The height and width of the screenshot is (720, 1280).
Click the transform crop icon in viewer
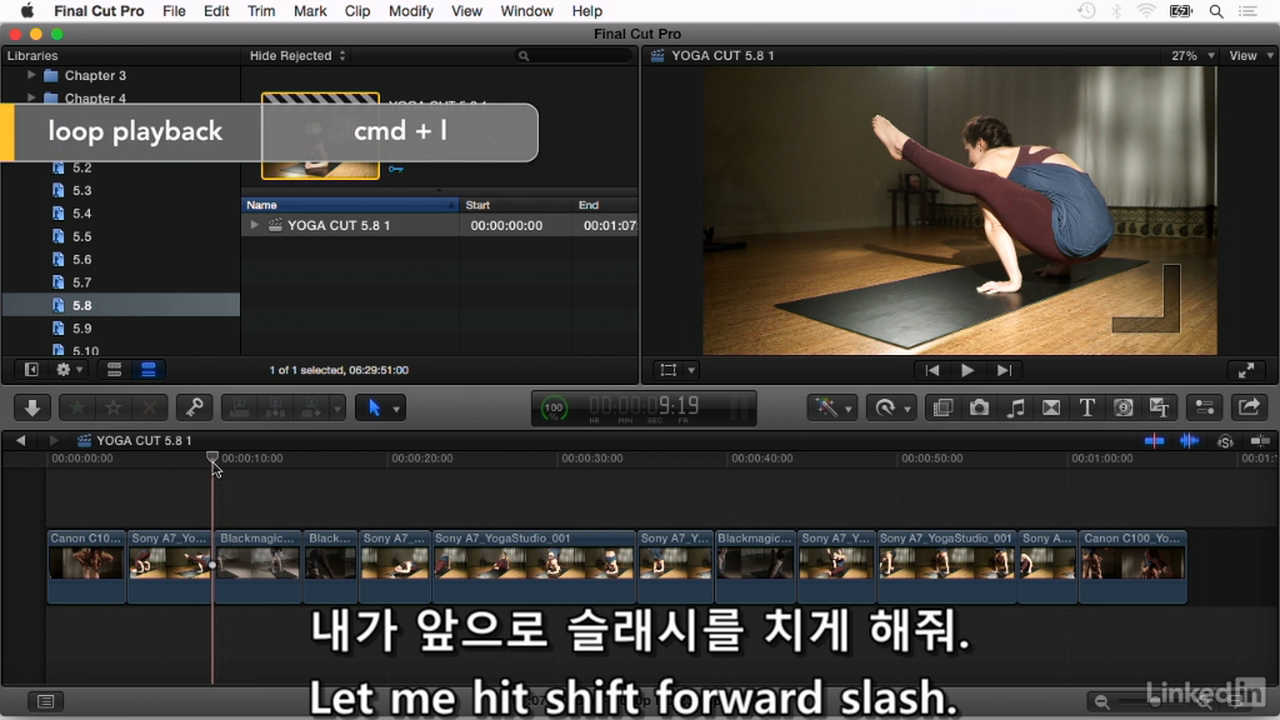(669, 370)
